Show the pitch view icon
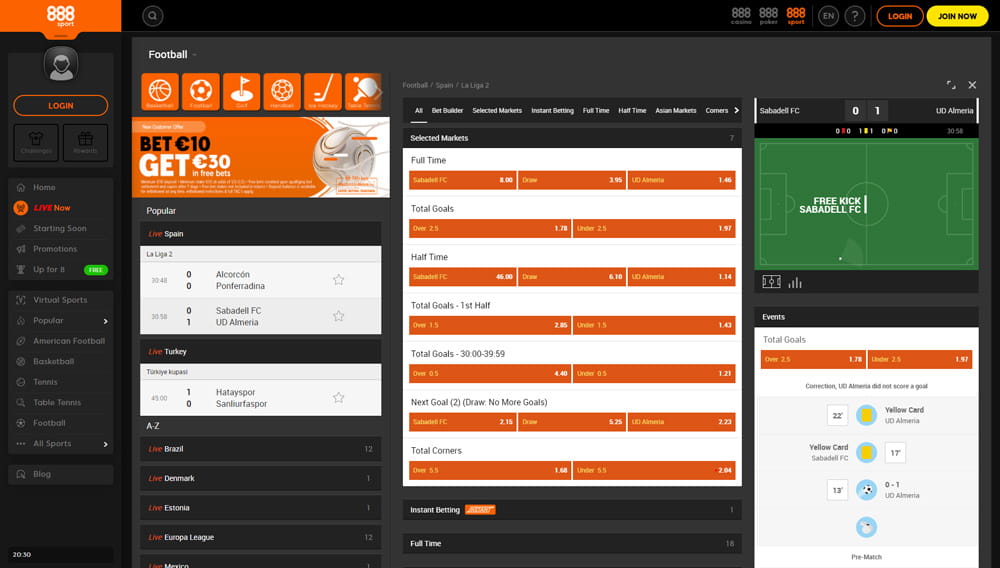 tap(771, 282)
